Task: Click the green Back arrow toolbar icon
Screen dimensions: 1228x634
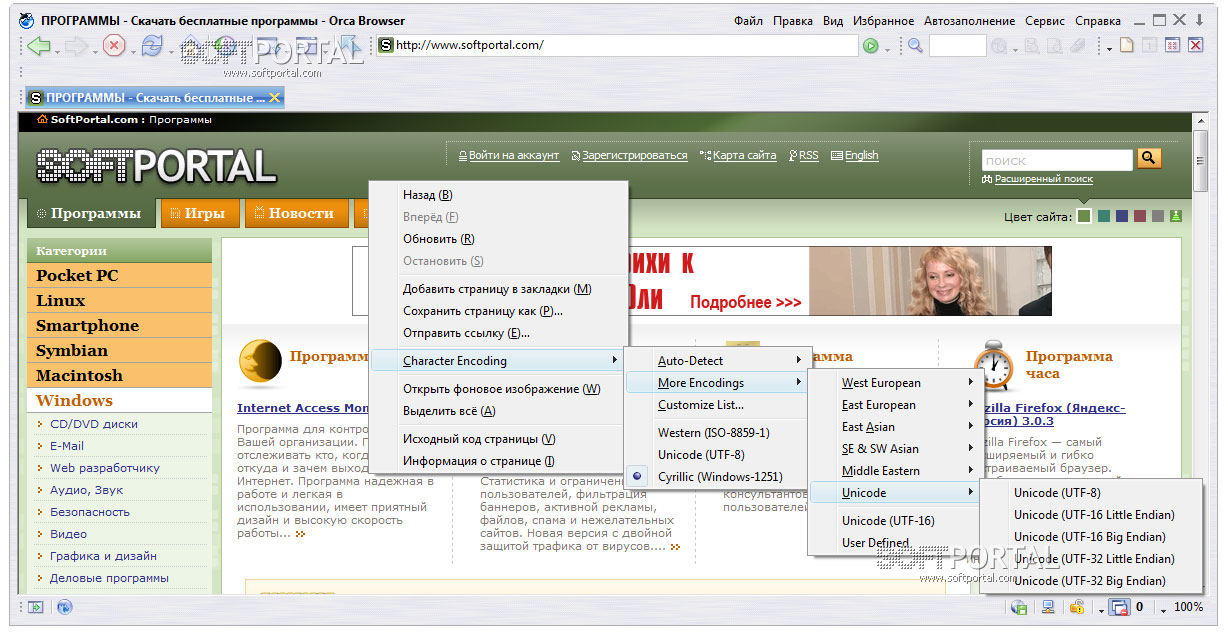Action: click(39, 45)
